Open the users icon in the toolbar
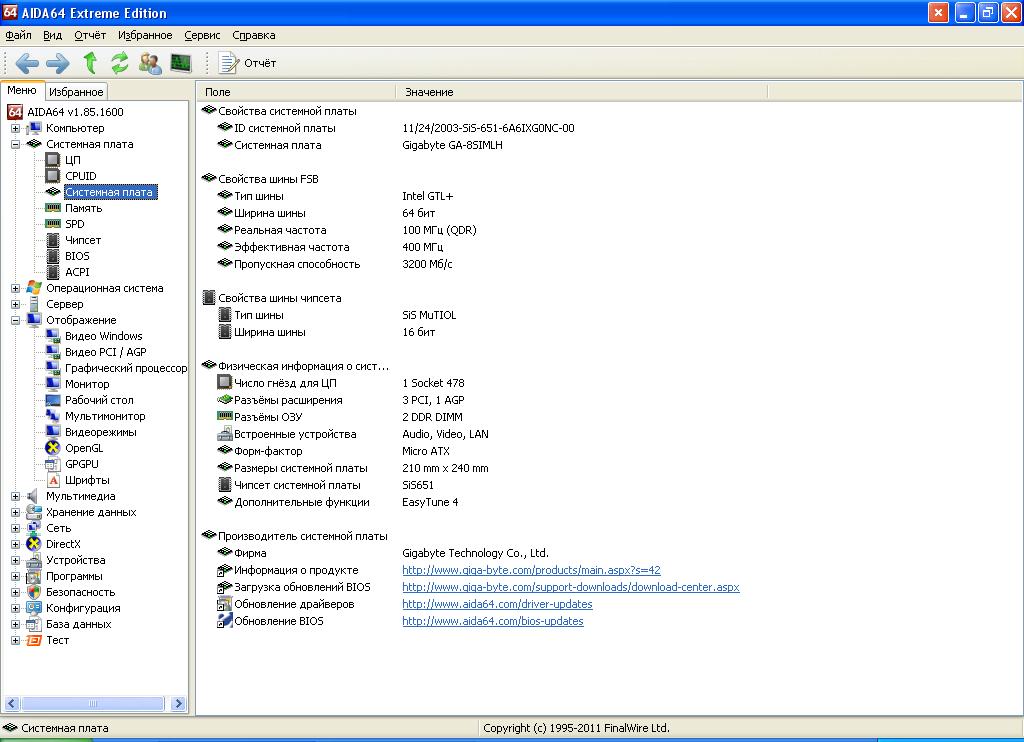 click(150, 63)
